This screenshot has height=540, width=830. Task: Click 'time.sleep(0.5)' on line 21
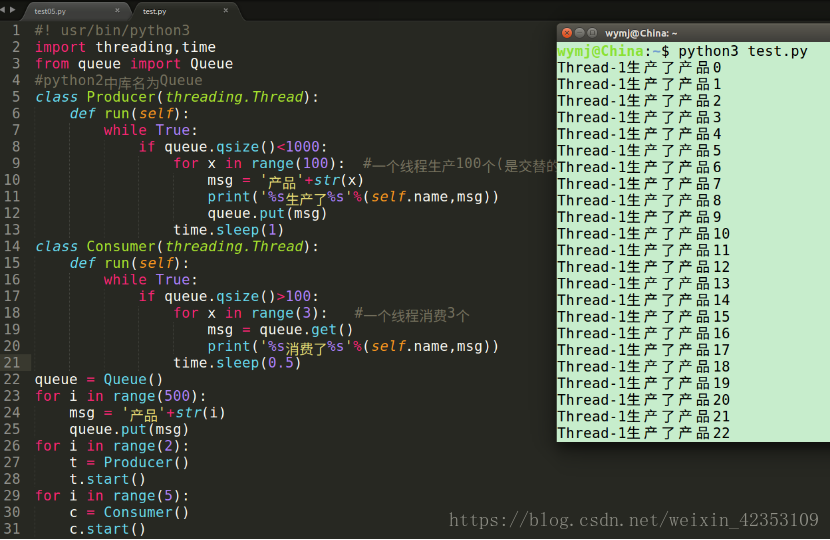237,363
